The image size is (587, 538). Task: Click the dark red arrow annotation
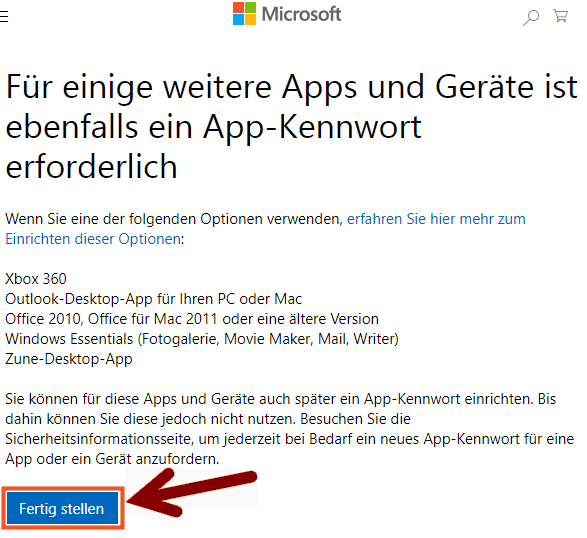[193, 493]
